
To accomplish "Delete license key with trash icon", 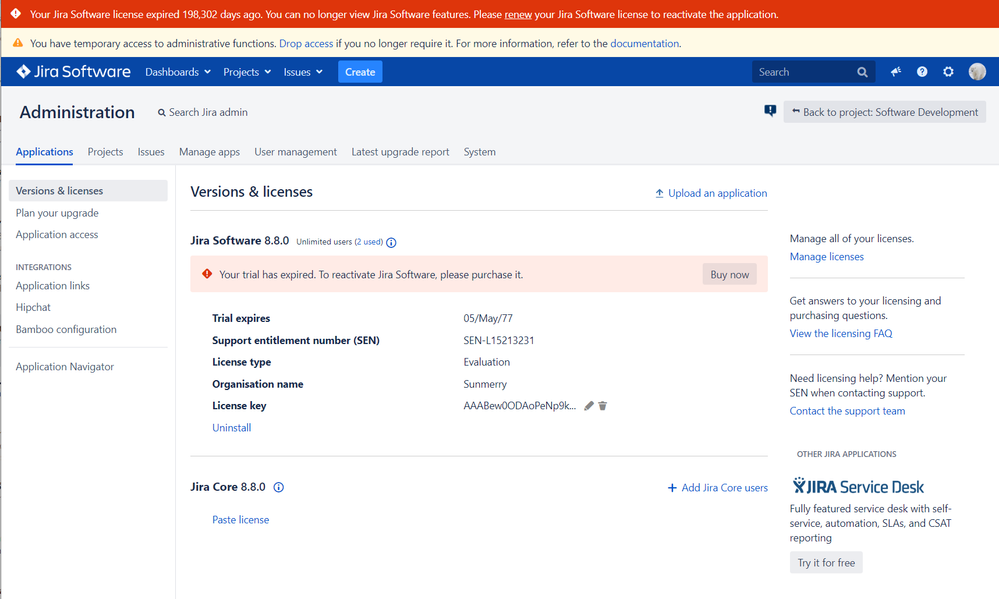I will click(x=603, y=406).
